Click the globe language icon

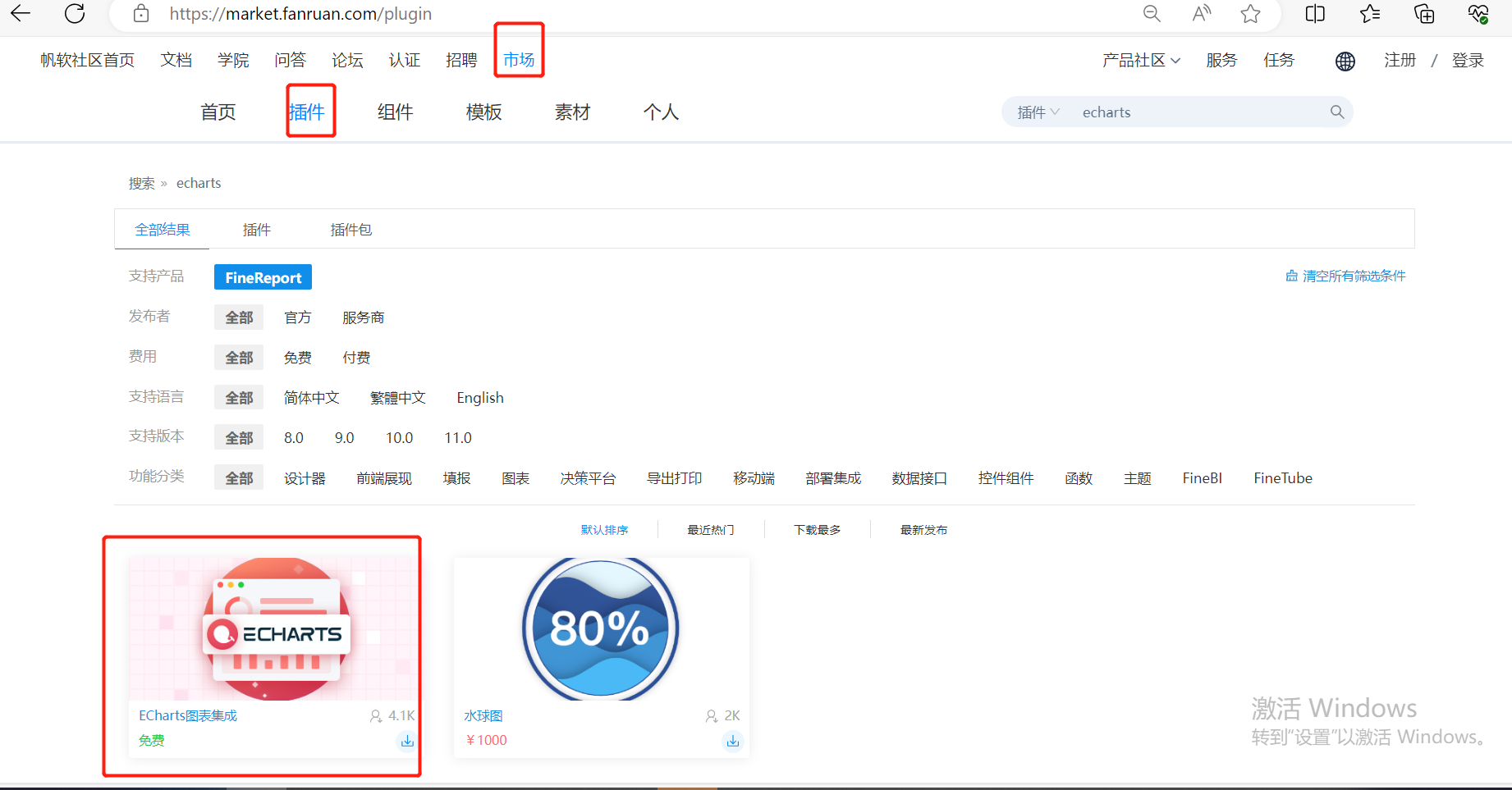pyautogui.click(x=1345, y=61)
